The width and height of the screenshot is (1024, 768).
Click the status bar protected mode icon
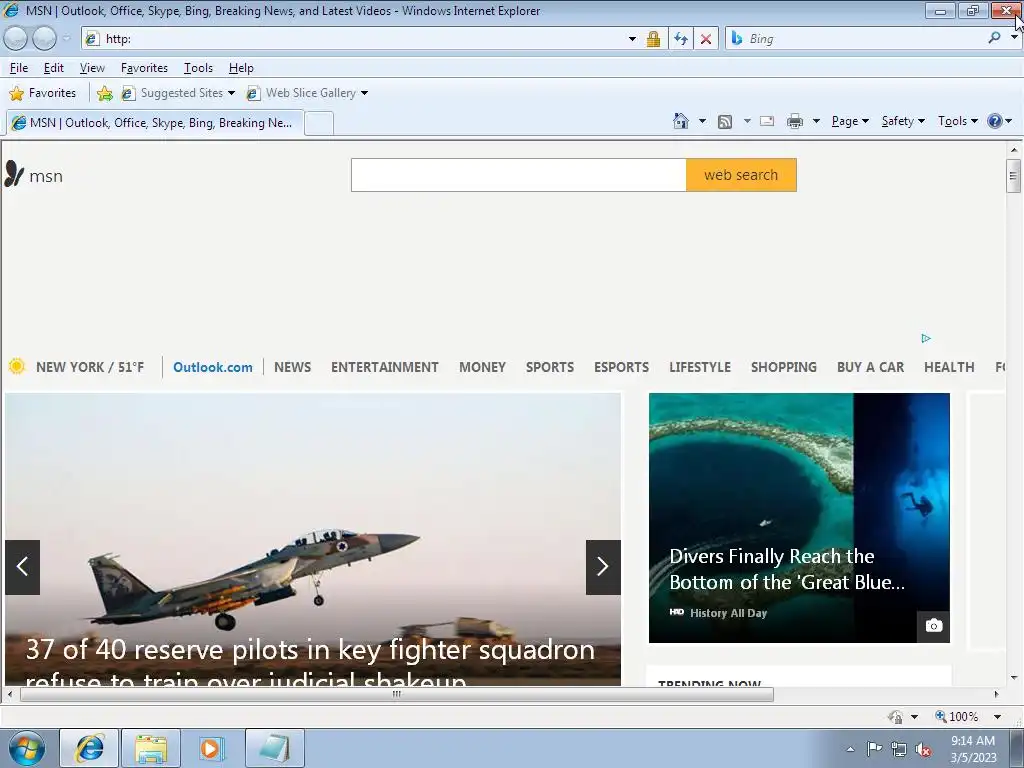point(895,716)
